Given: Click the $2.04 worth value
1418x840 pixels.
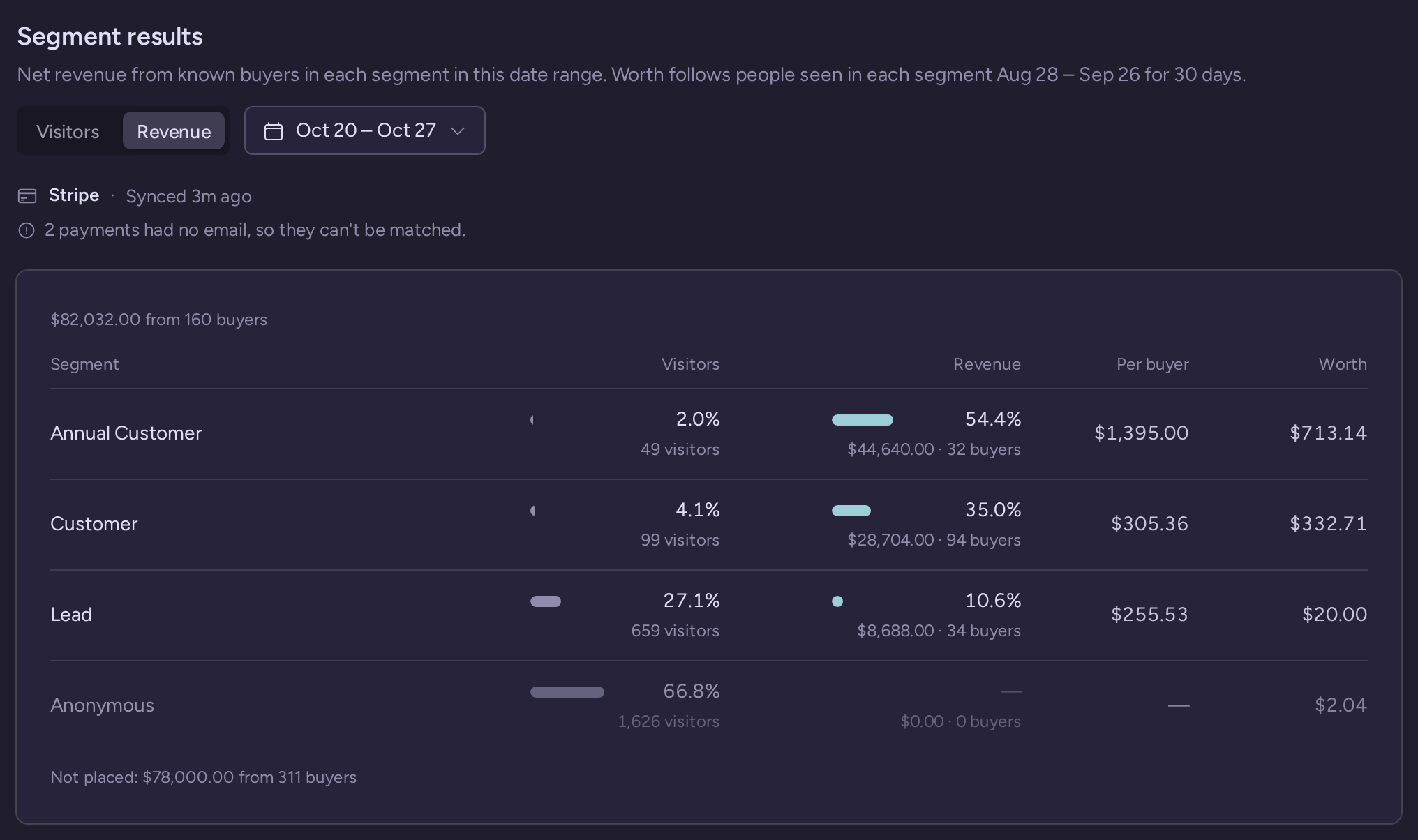Looking at the screenshot, I should pyautogui.click(x=1341, y=705).
